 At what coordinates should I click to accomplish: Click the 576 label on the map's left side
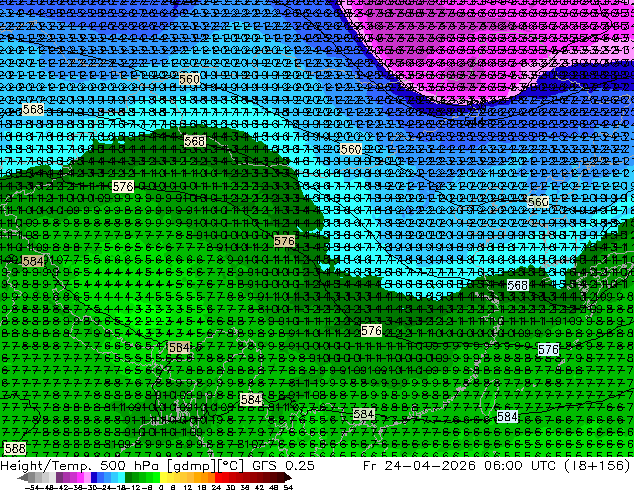click(123, 186)
